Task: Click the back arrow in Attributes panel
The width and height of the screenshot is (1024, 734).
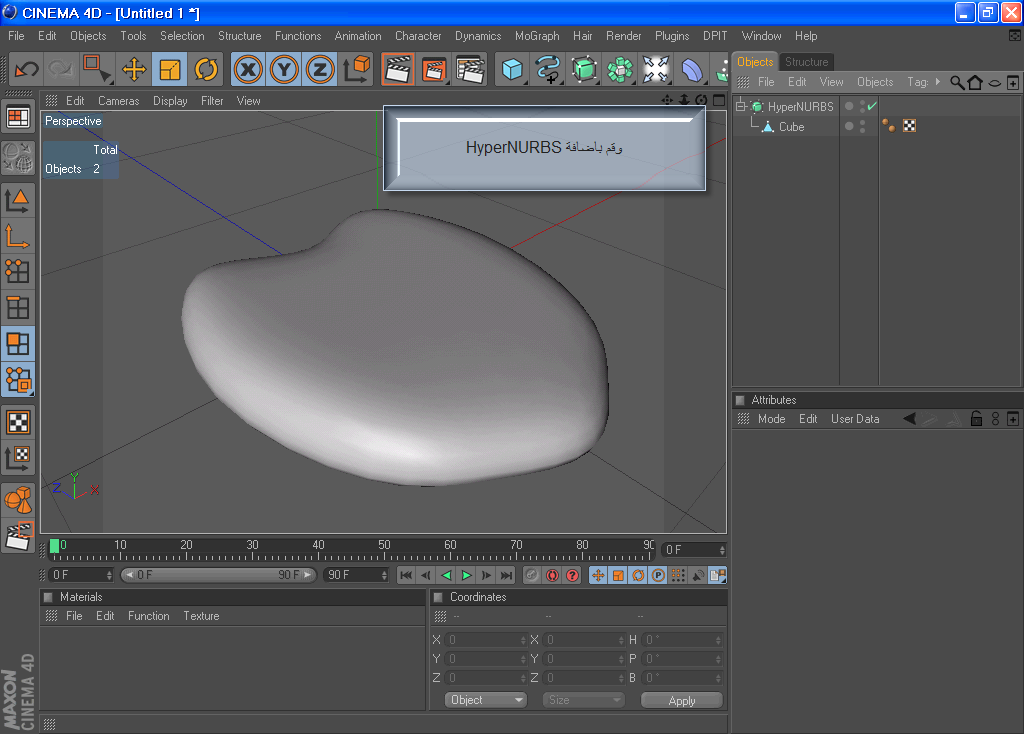Action: pos(909,419)
